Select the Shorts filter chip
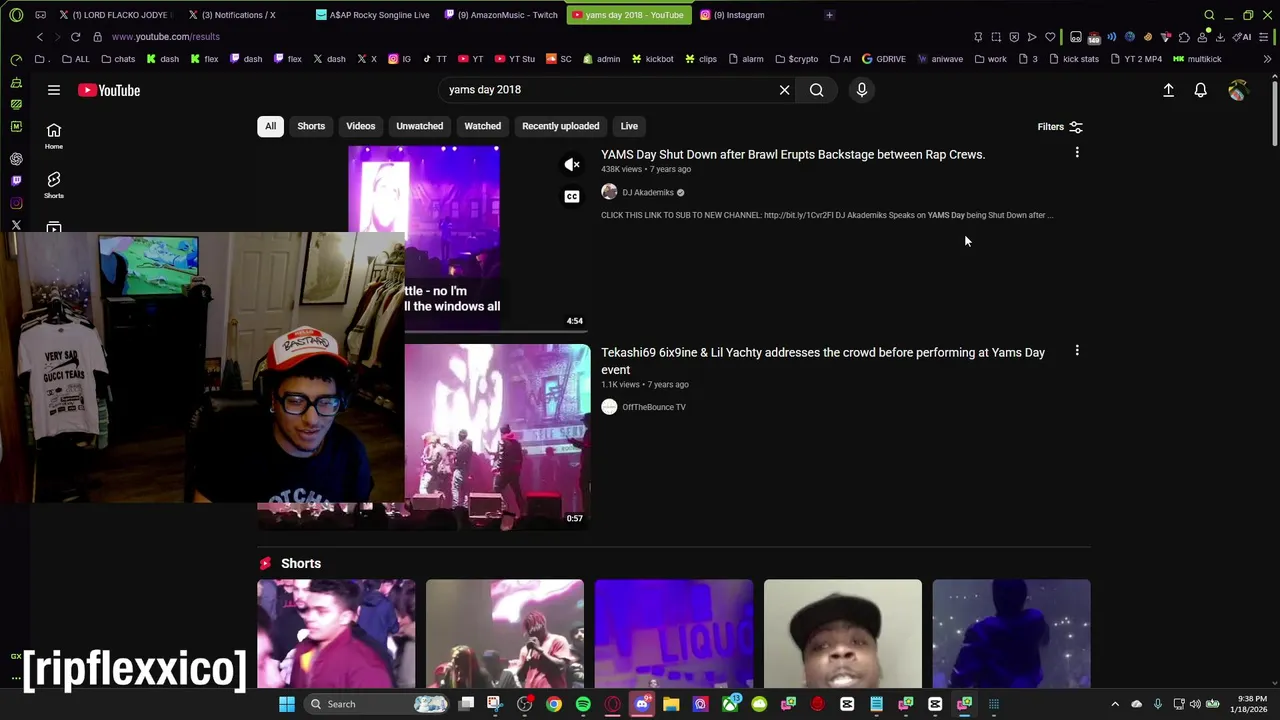1280x720 pixels. click(x=311, y=126)
